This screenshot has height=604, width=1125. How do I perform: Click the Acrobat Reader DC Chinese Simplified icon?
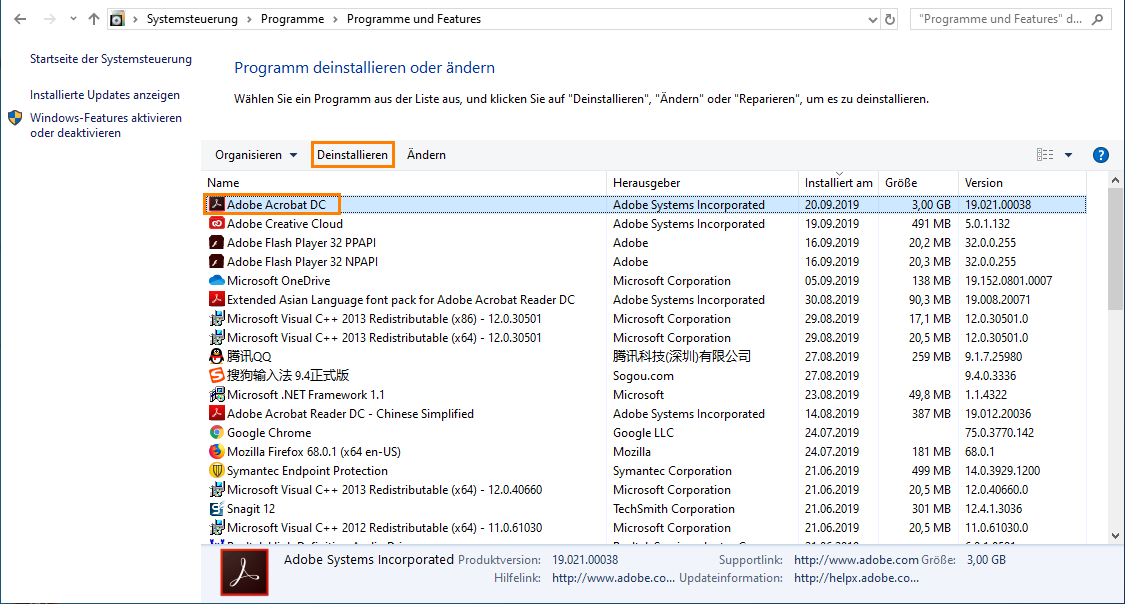click(217, 414)
